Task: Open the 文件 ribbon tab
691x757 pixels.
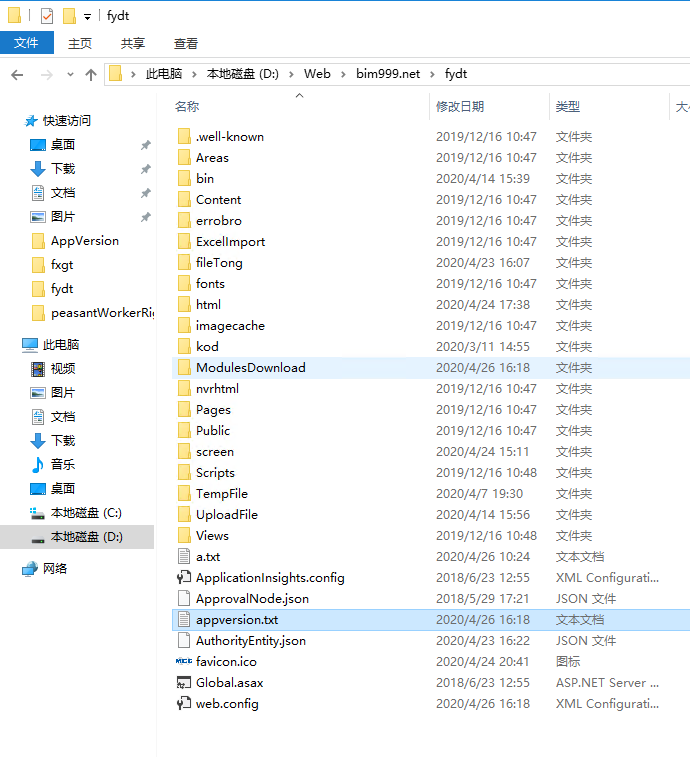Action: (x=27, y=43)
